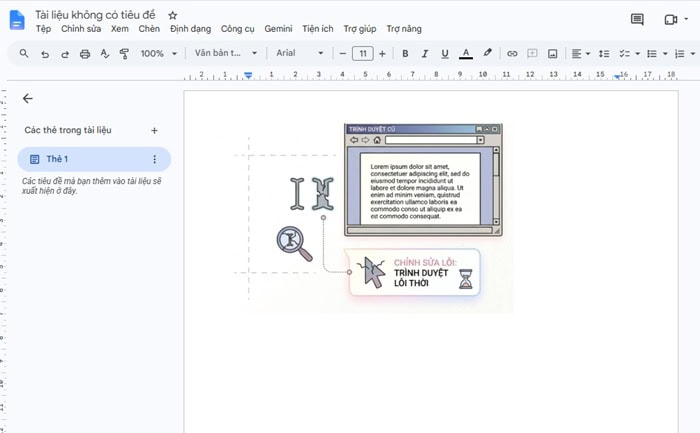This screenshot has width=700, height=433.
Task: Run spelling and grammar check
Action: pyautogui.click(x=105, y=54)
